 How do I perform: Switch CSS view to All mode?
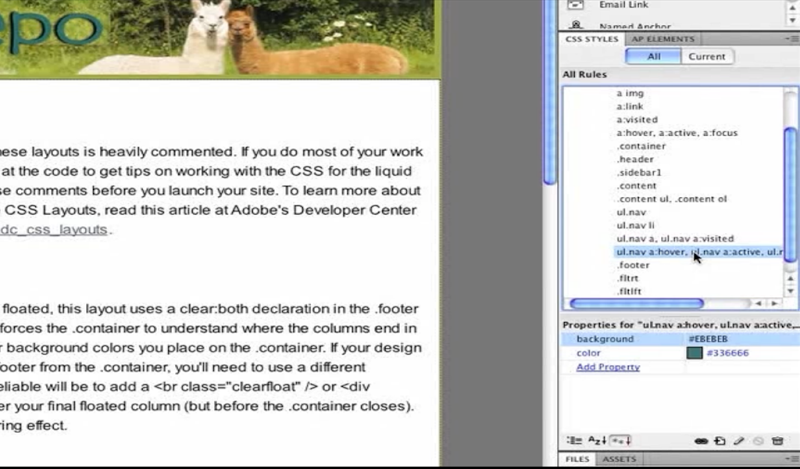(654, 56)
